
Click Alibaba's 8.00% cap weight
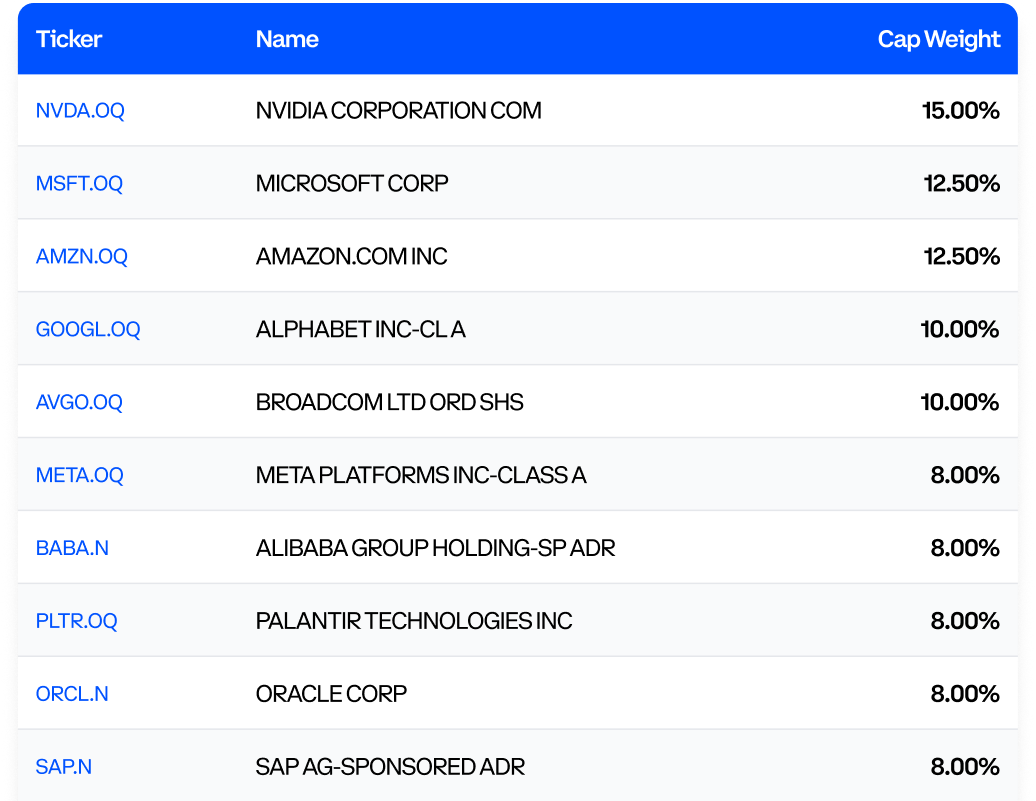(965, 548)
